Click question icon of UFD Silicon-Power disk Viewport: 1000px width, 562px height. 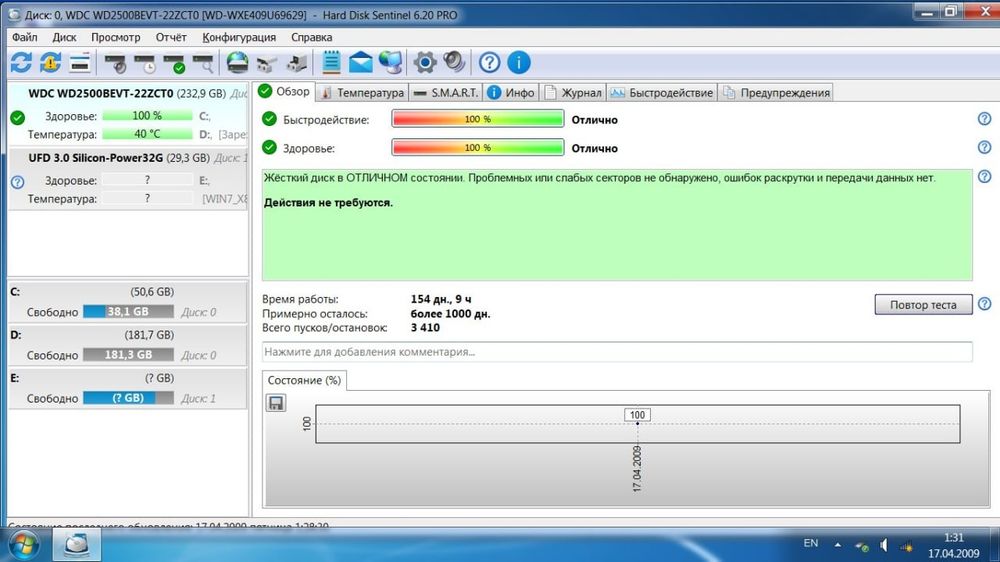(x=17, y=182)
